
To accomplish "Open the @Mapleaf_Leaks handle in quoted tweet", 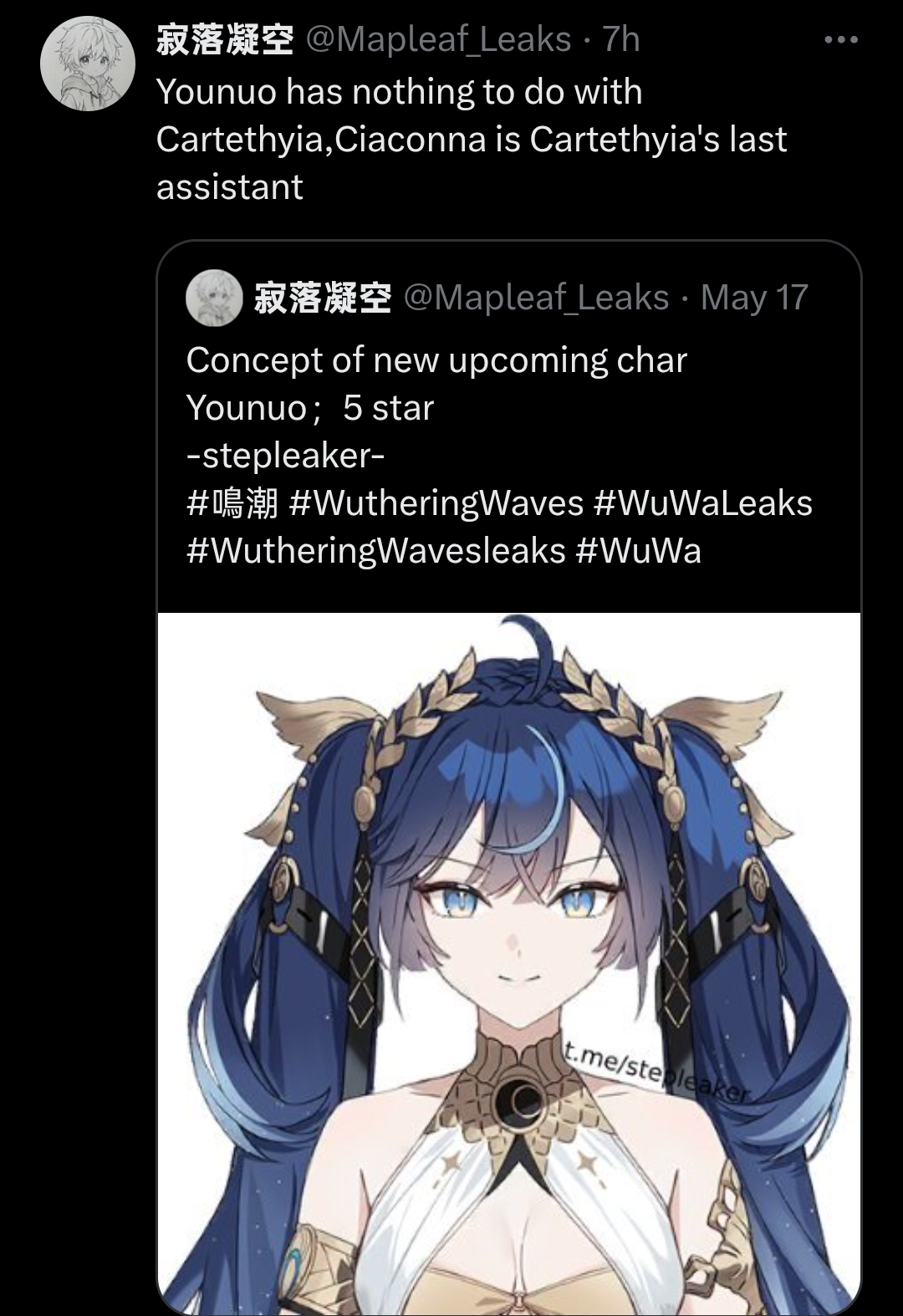I will 537,298.
